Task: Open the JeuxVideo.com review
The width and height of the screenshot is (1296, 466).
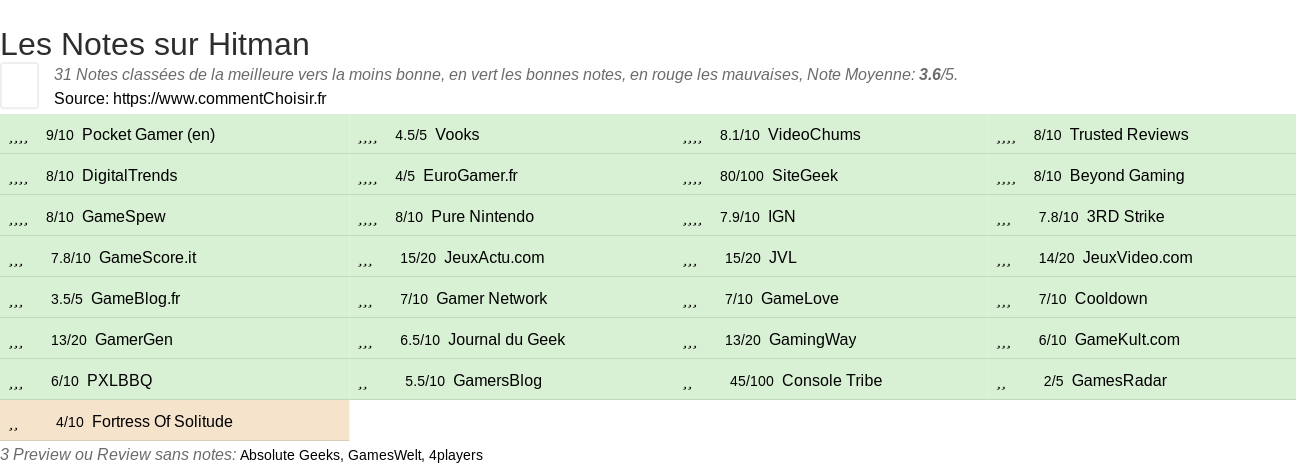Action: (1138, 258)
